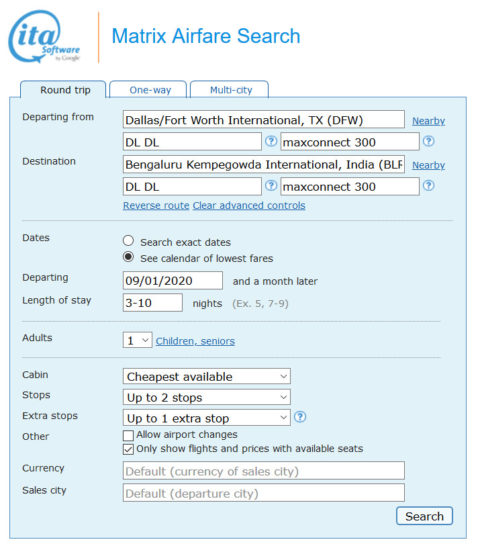The width and height of the screenshot is (480, 550).
Task: Enable Allow airport changes checkbox
Action: (x=128, y=435)
